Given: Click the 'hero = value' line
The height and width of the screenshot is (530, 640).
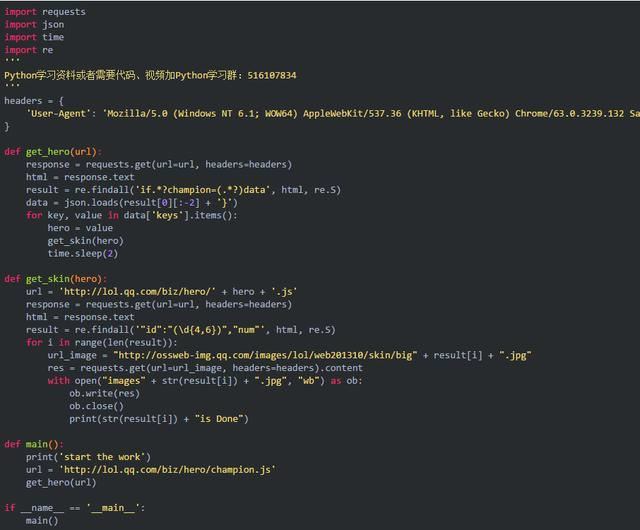Looking at the screenshot, I should [x=80, y=228].
